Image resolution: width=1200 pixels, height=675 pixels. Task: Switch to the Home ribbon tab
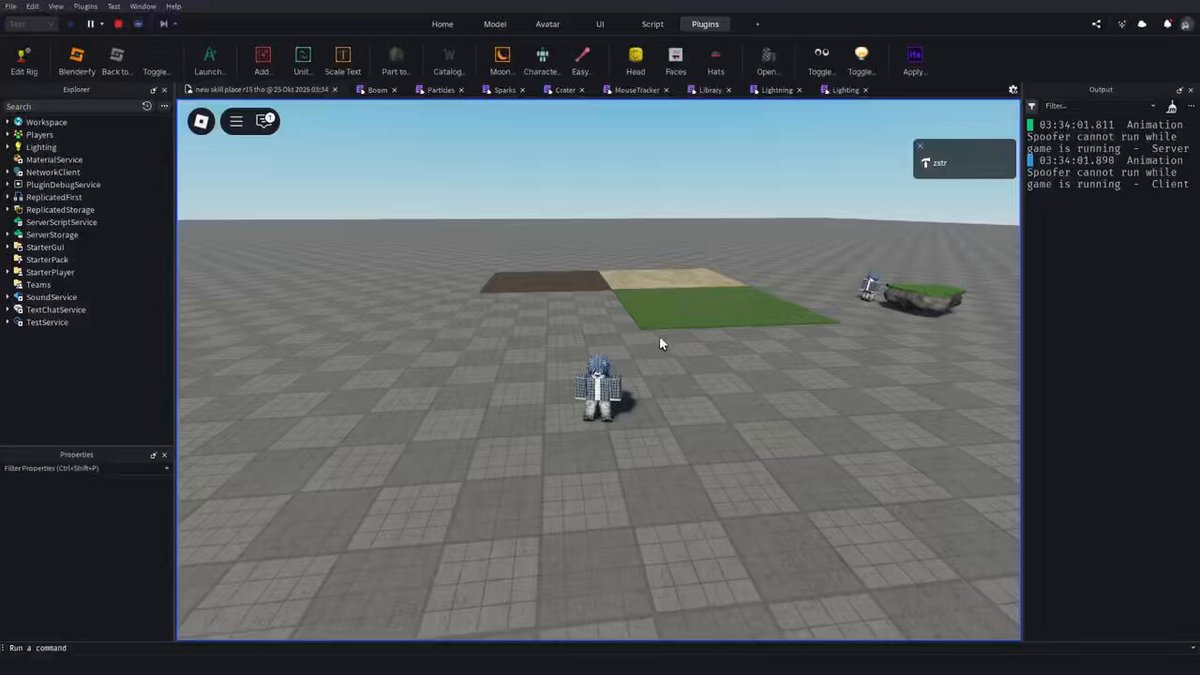[x=443, y=24]
